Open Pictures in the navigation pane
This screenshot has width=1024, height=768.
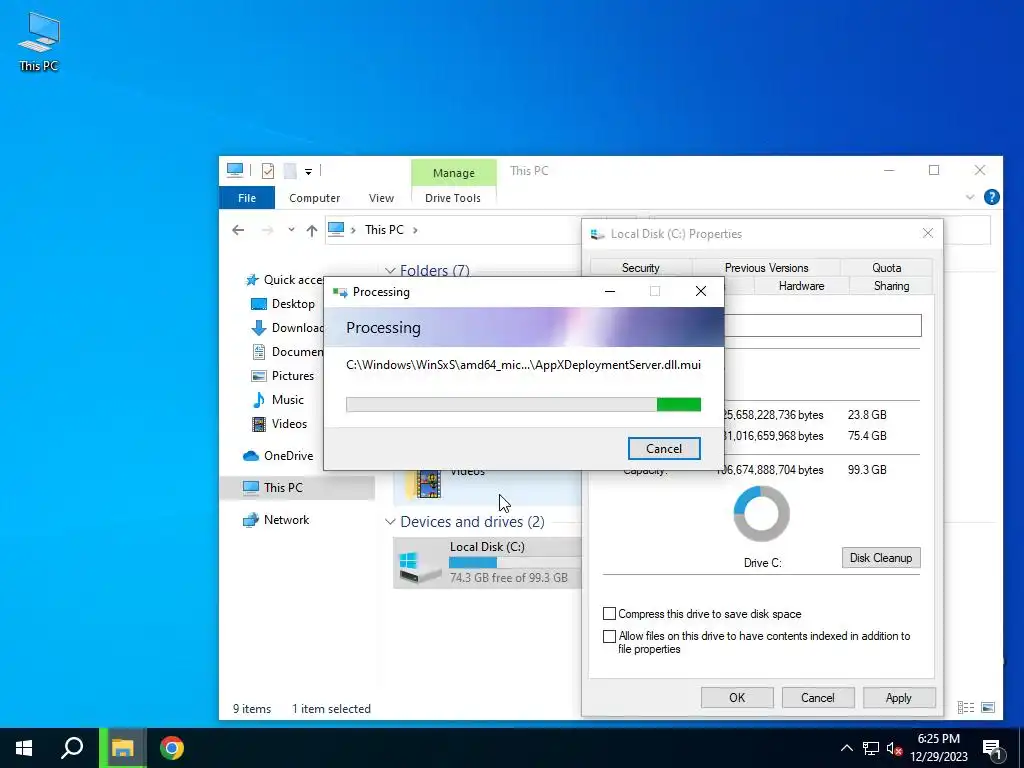(283, 376)
